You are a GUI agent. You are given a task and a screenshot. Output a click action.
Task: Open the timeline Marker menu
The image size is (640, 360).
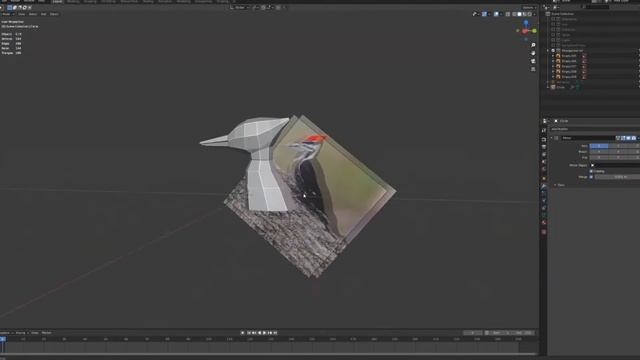tap(47, 333)
